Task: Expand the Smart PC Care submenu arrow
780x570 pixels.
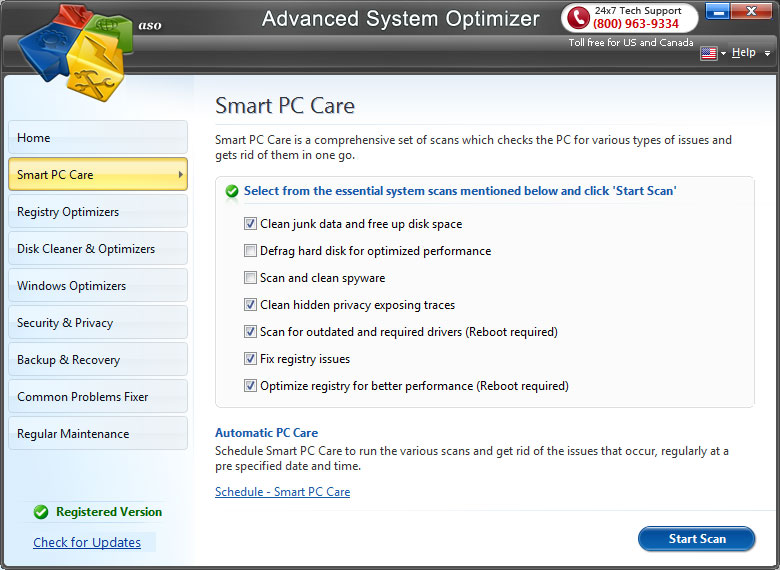Action: [x=181, y=175]
